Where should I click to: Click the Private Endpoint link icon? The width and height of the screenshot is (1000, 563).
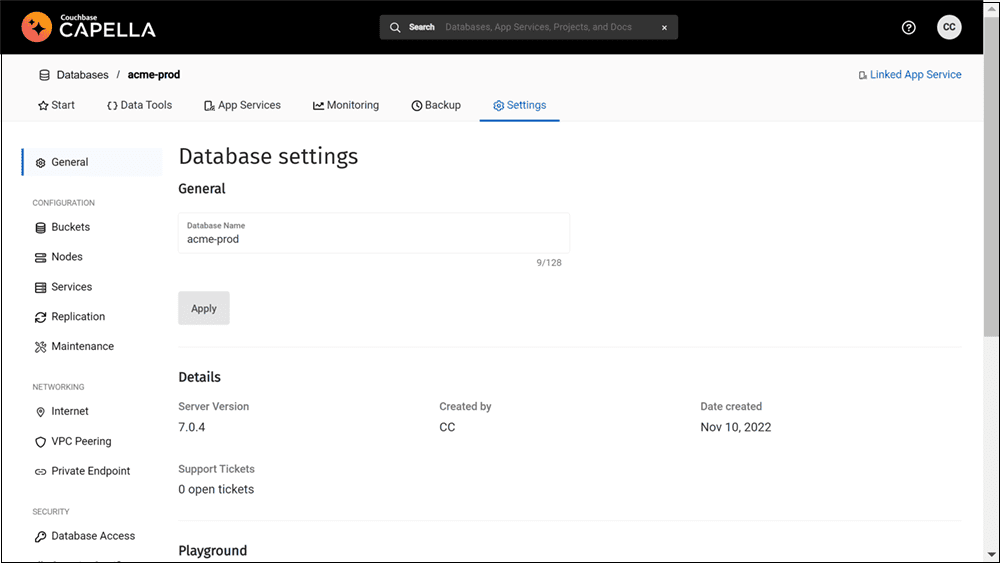pyautogui.click(x=41, y=472)
